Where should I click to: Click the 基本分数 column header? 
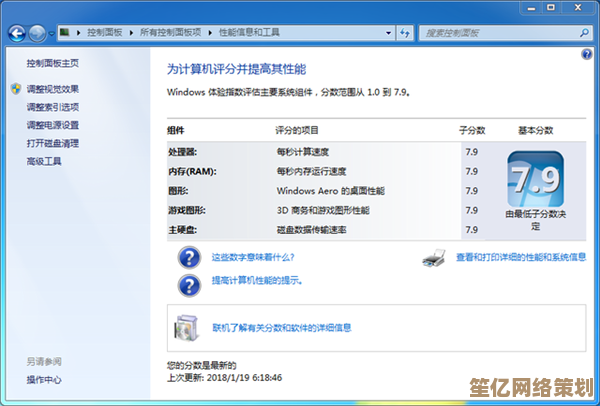tap(535, 130)
